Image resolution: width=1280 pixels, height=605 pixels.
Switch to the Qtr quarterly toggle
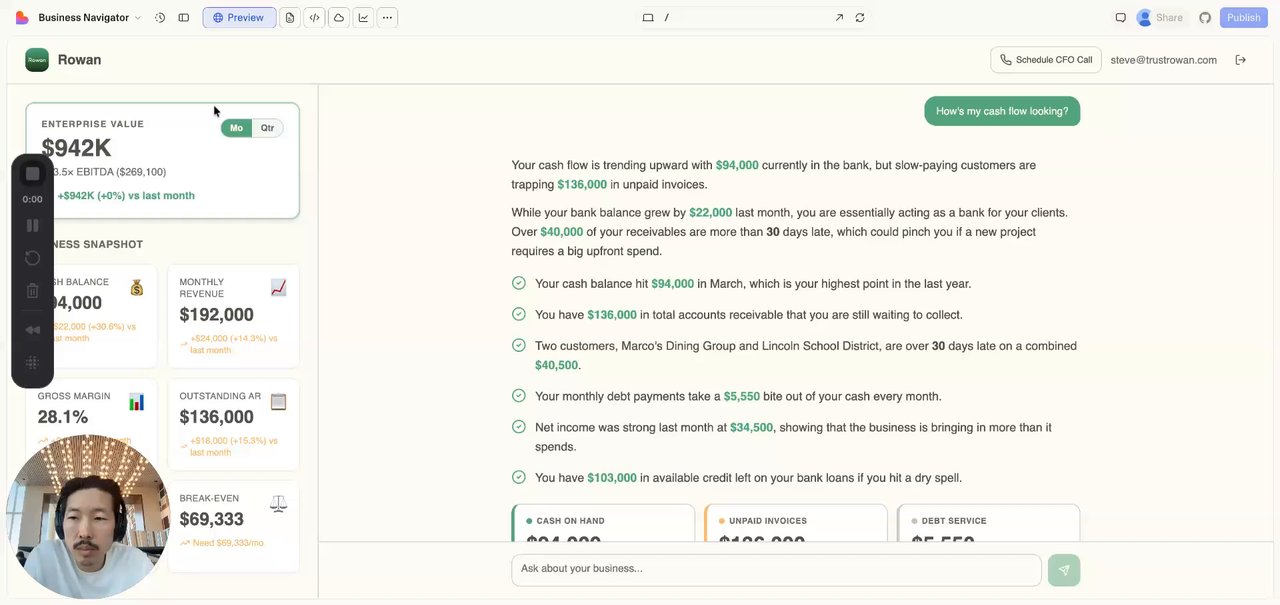click(267, 128)
